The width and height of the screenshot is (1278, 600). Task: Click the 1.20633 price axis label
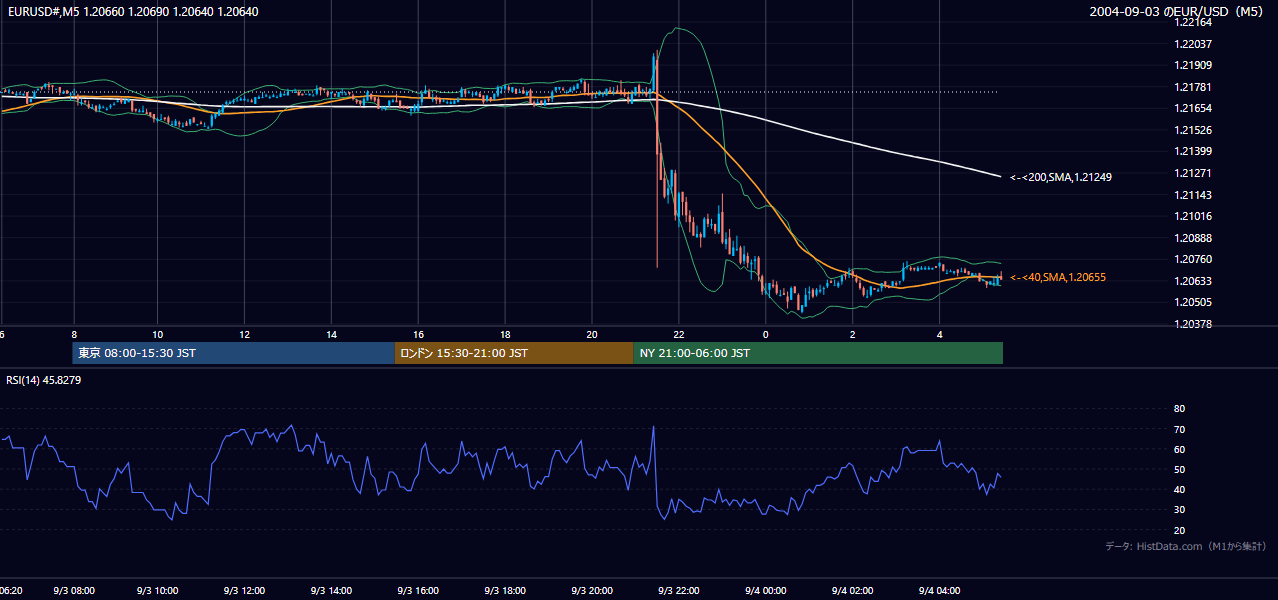click(1192, 281)
